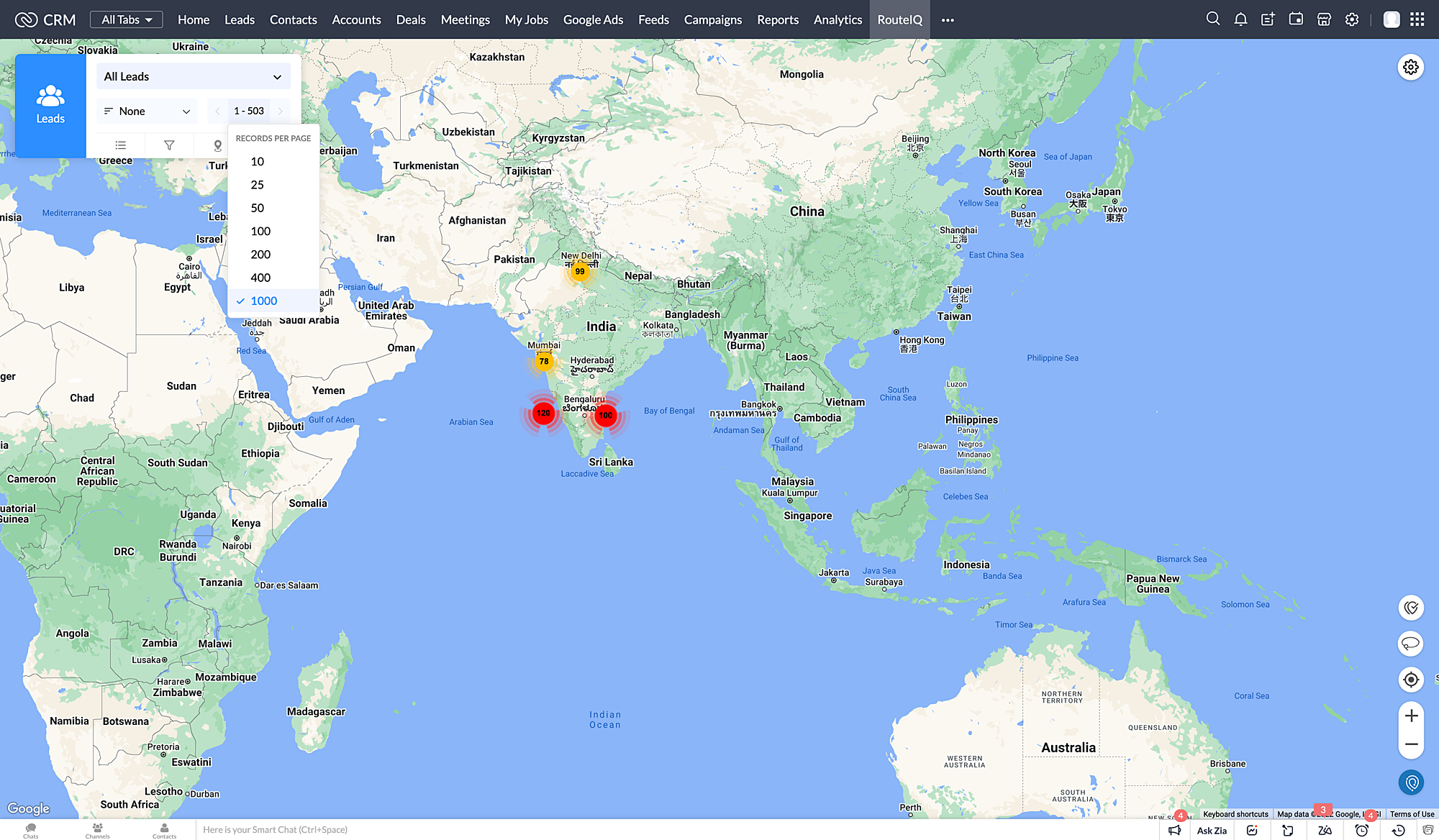Click the route heart-check map tool
This screenshot has width=1439, height=840.
(x=1411, y=608)
